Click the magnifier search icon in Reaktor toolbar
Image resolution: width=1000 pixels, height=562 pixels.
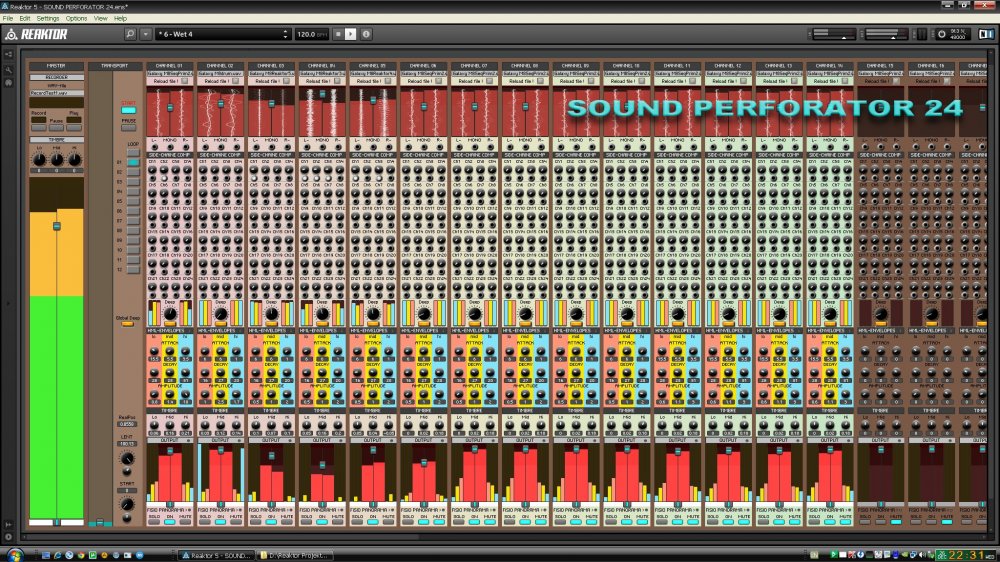[x=130, y=34]
